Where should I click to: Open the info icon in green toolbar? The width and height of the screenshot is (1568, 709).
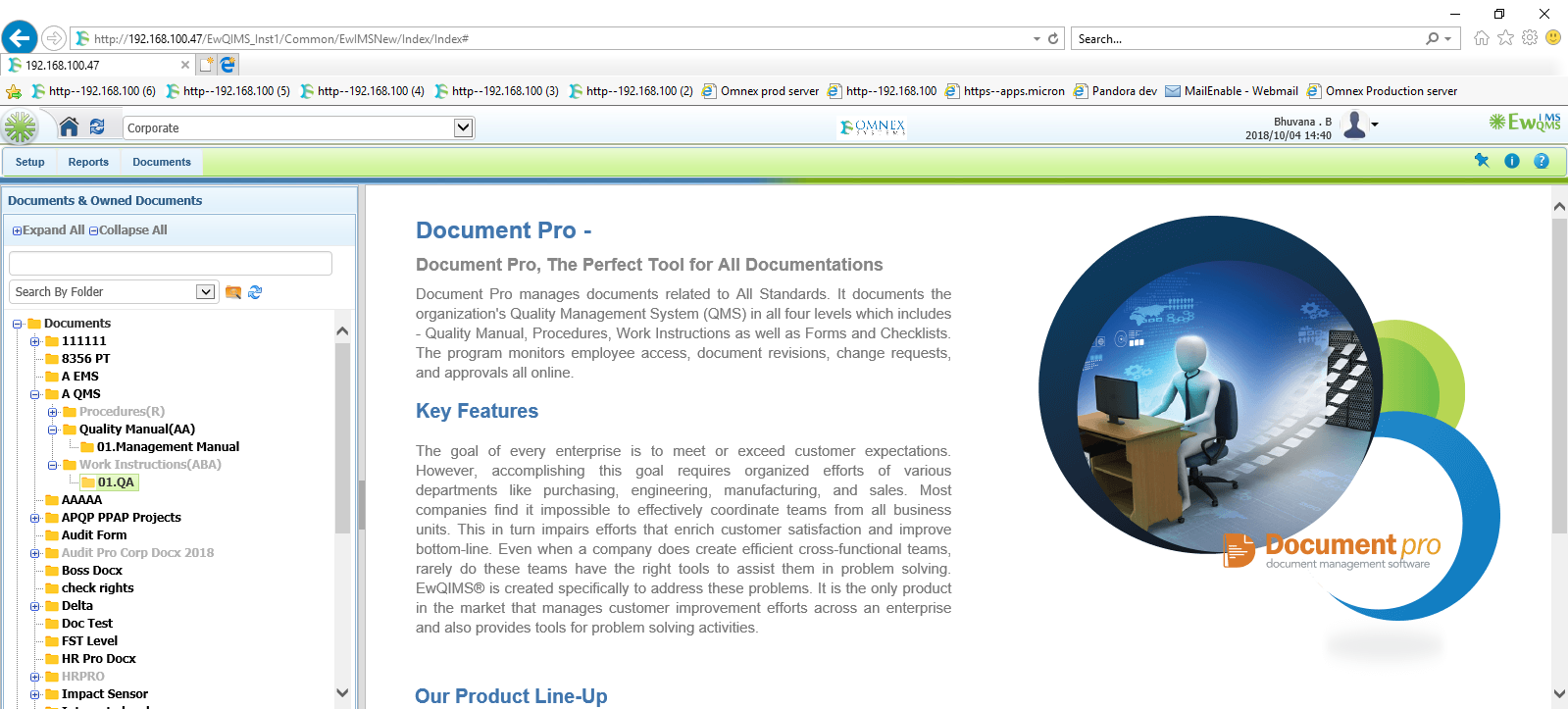click(1512, 161)
